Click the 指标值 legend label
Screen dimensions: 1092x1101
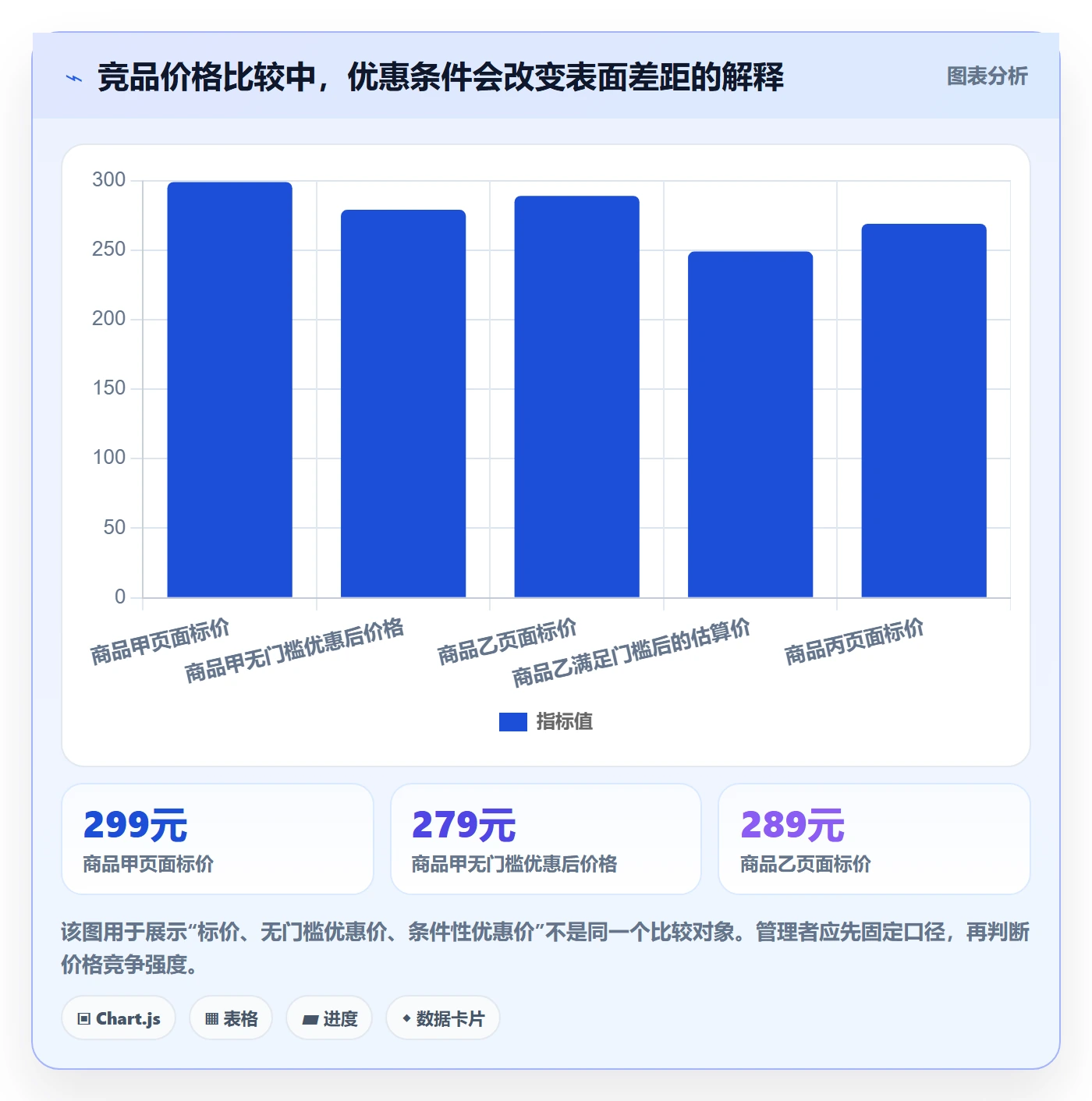[564, 722]
